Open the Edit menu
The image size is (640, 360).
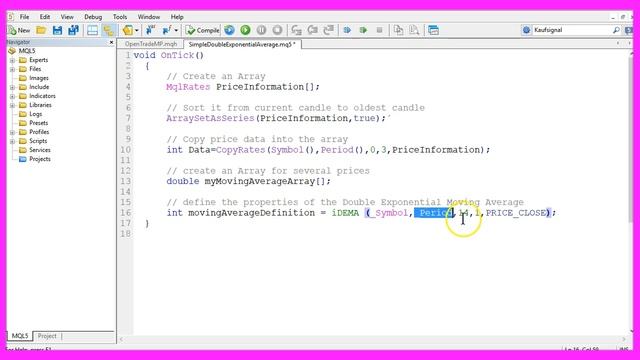click(x=45, y=17)
